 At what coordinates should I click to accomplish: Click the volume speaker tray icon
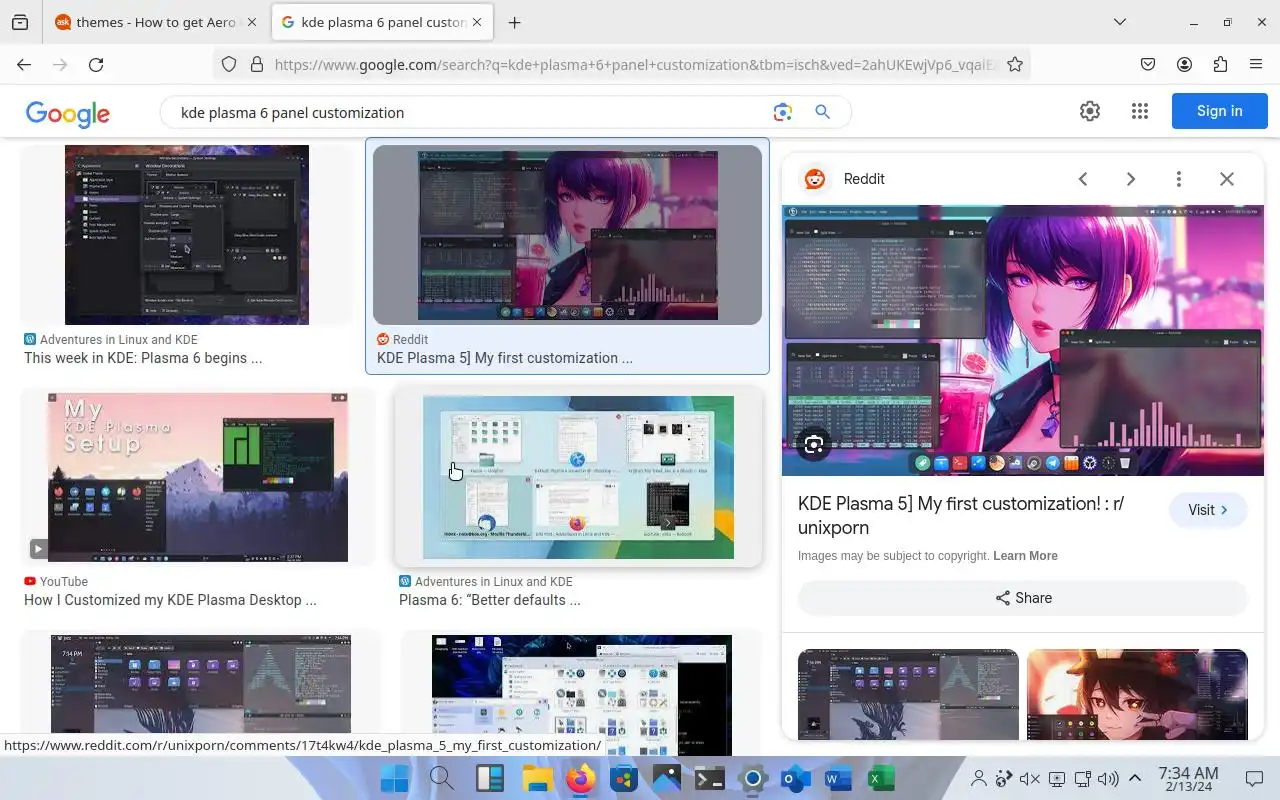(x=1108, y=778)
